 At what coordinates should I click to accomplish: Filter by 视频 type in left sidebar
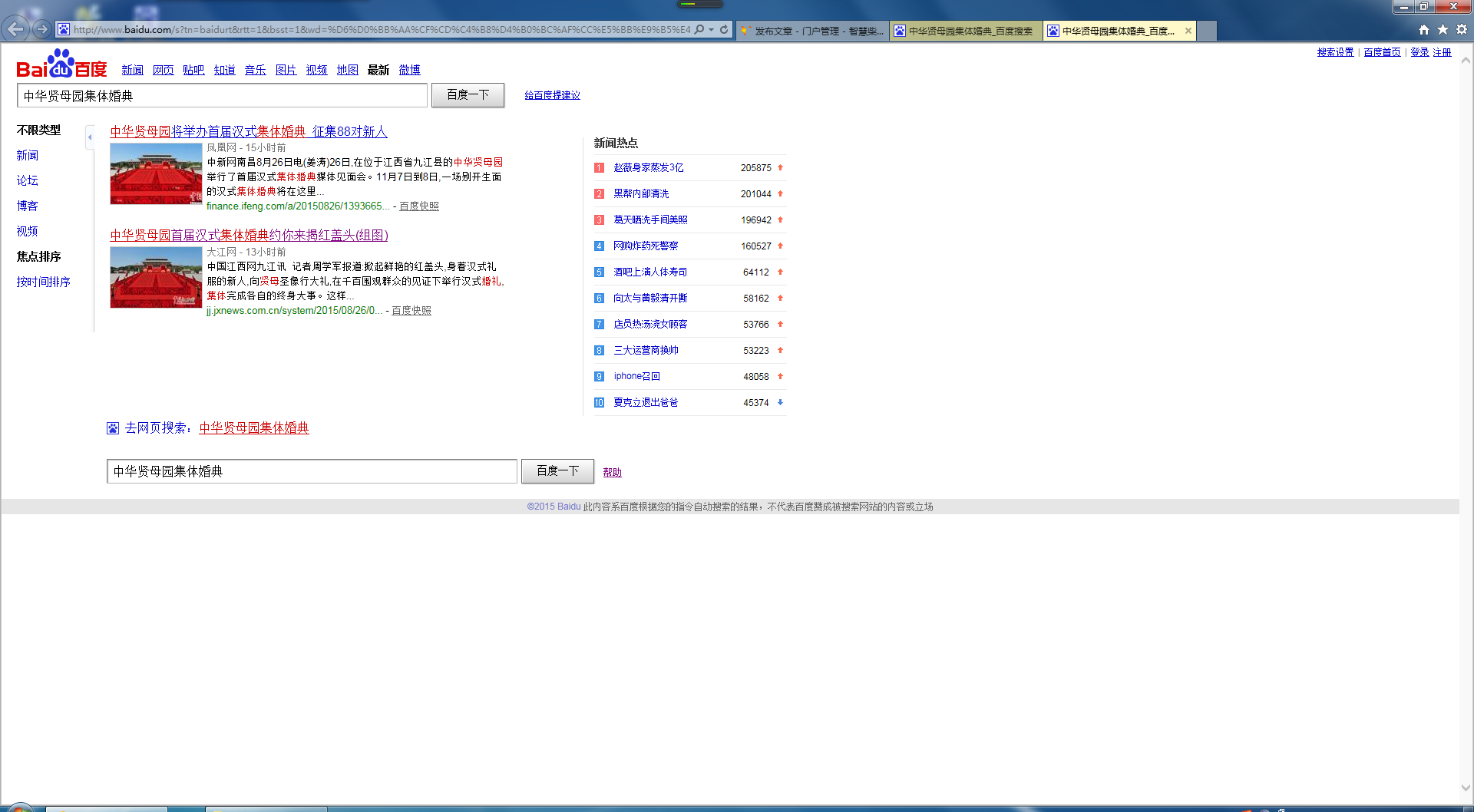27,231
